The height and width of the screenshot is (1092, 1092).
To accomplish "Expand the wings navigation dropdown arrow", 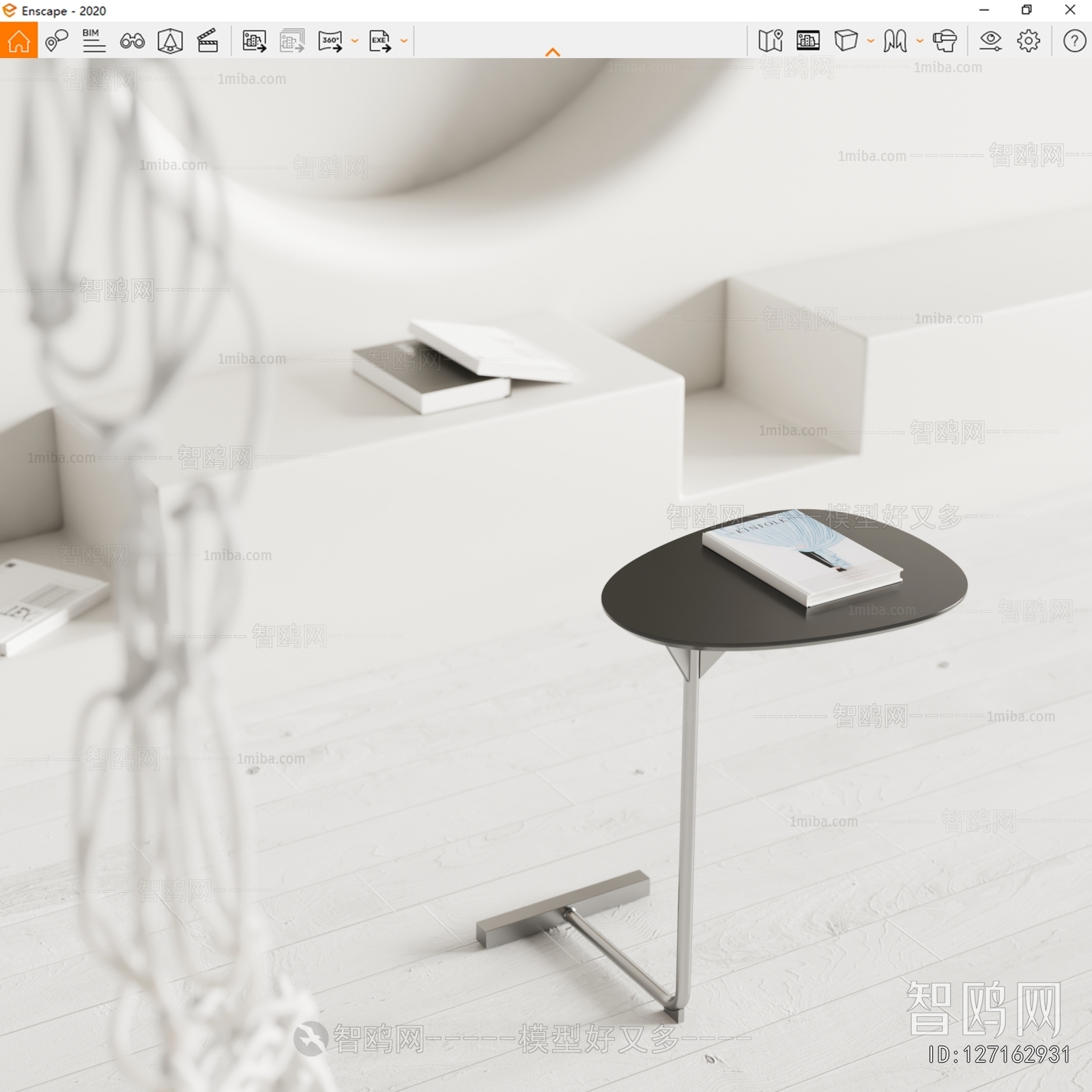I will coord(919,41).
